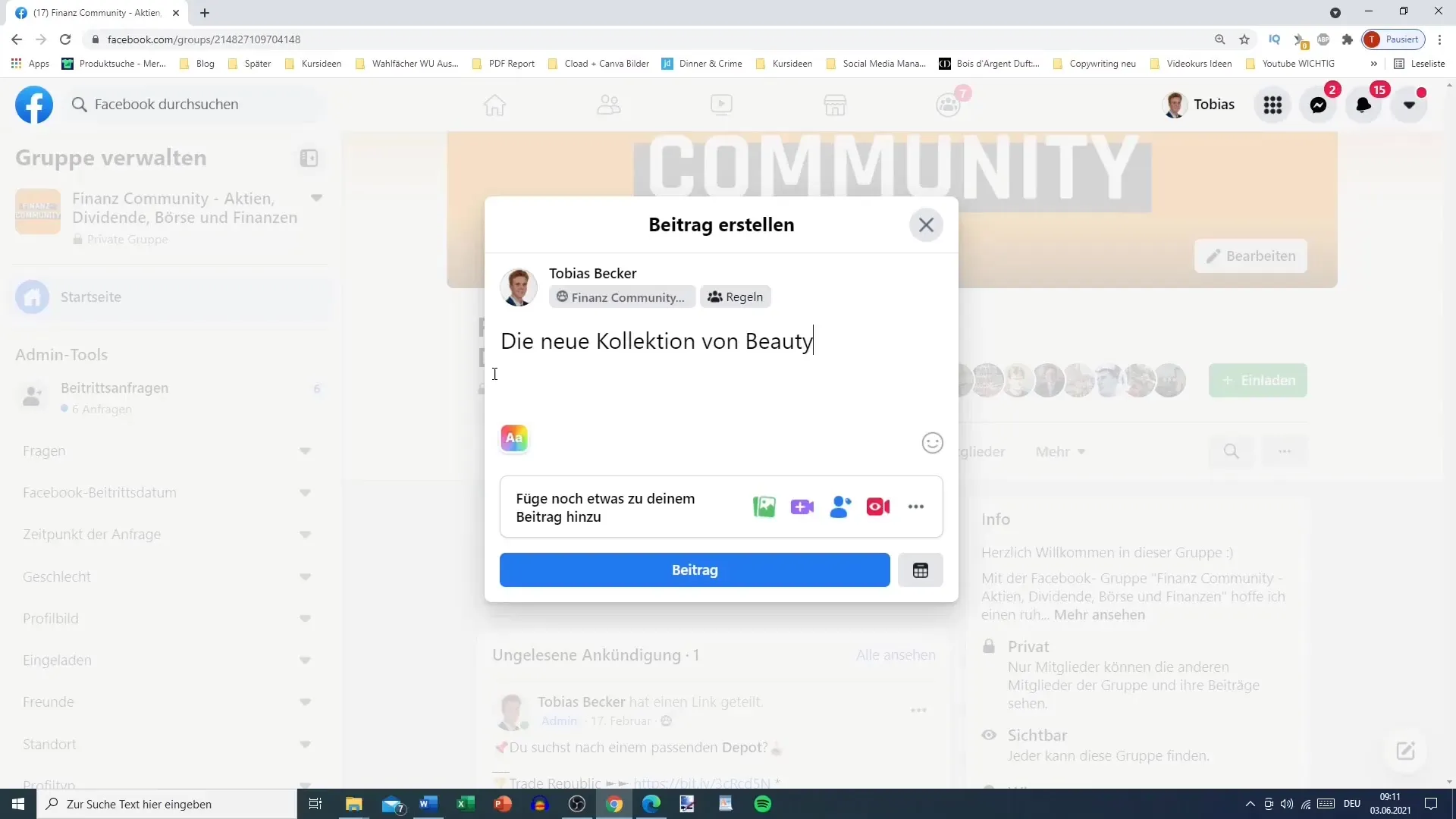Open announcement post options ellipsis
The width and height of the screenshot is (1456, 819).
pyautogui.click(x=918, y=711)
